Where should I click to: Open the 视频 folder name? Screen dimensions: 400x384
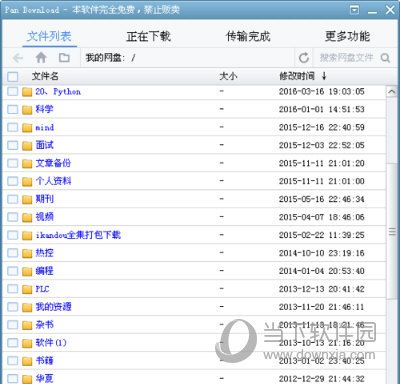44,217
